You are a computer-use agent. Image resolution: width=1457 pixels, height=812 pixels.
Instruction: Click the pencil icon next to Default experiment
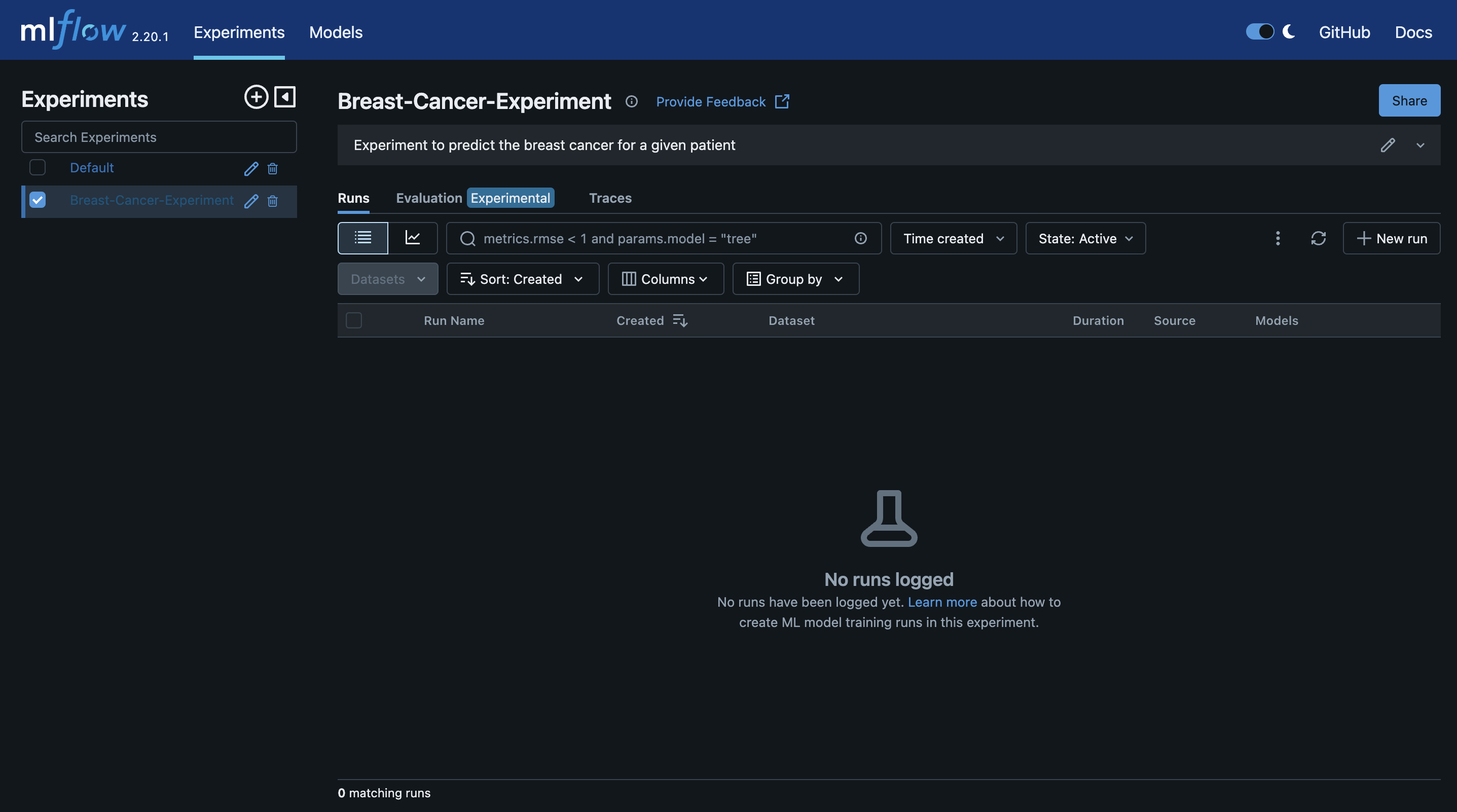(250, 168)
